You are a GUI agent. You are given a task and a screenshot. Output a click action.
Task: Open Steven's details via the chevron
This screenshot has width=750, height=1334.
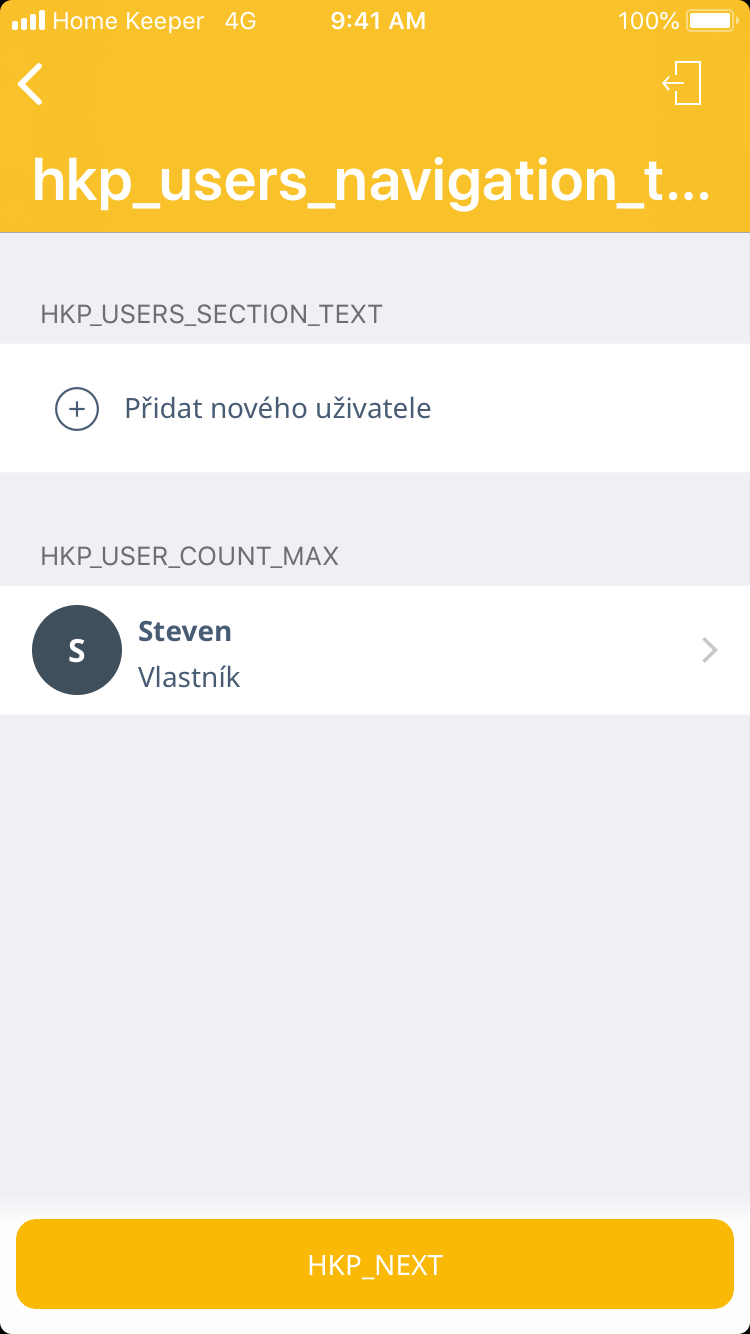pyautogui.click(x=709, y=651)
